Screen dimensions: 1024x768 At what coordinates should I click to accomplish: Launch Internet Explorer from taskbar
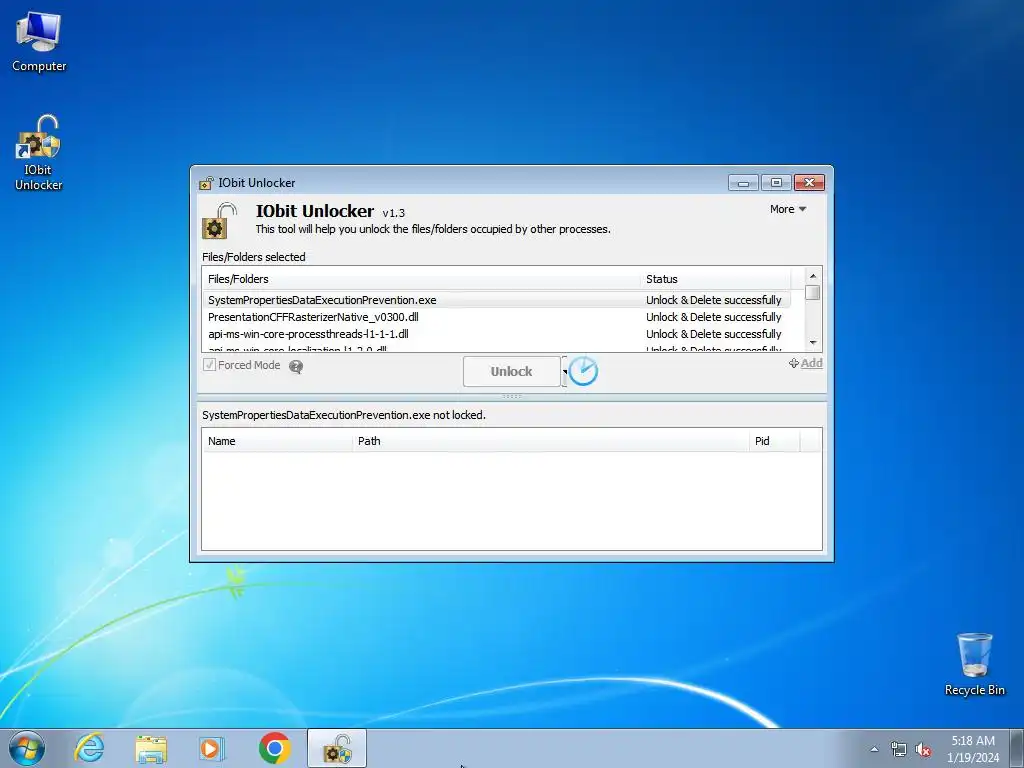[x=89, y=748]
